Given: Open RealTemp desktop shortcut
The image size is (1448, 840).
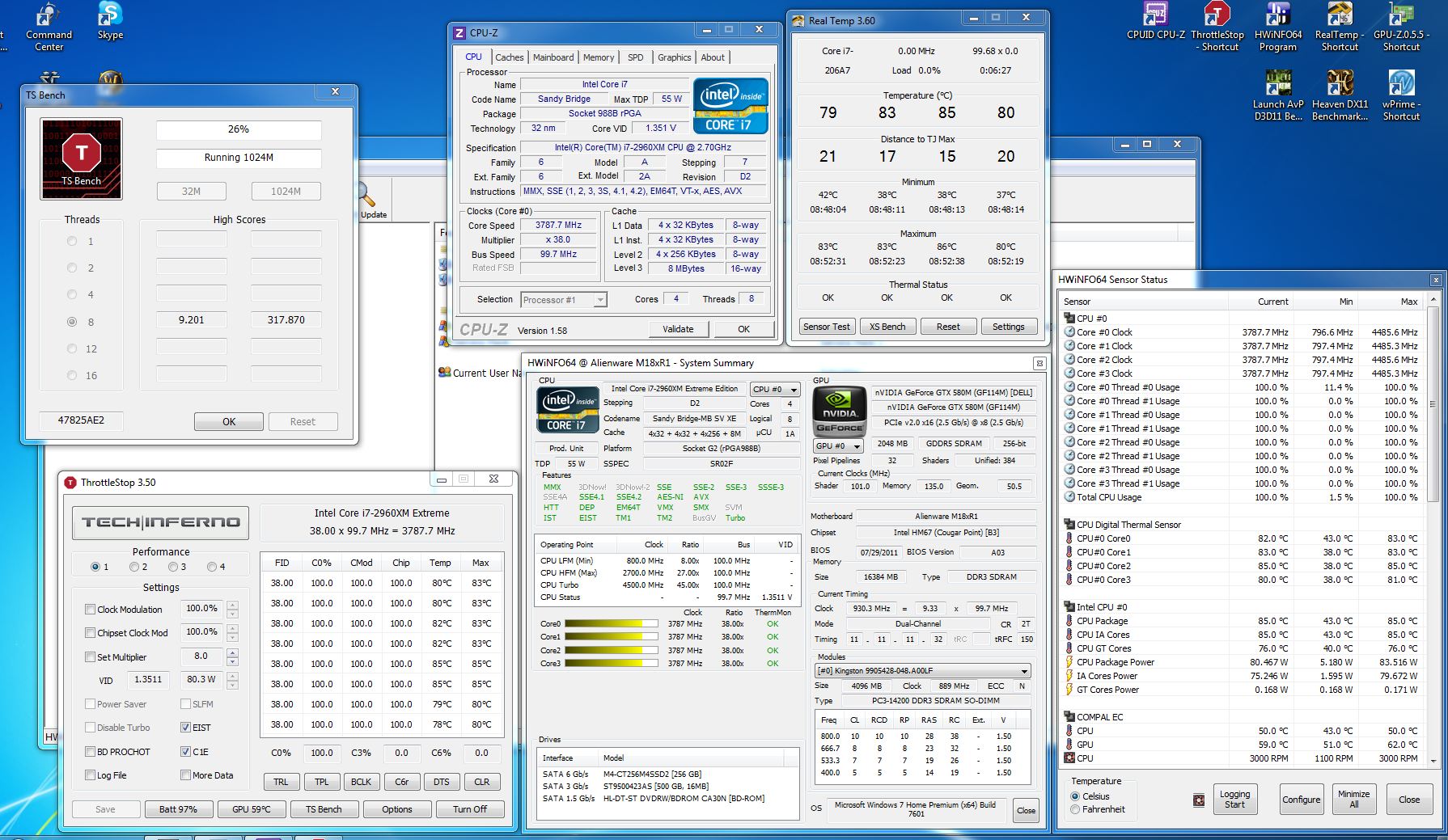Looking at the screenshot, I should [1340, 27].
